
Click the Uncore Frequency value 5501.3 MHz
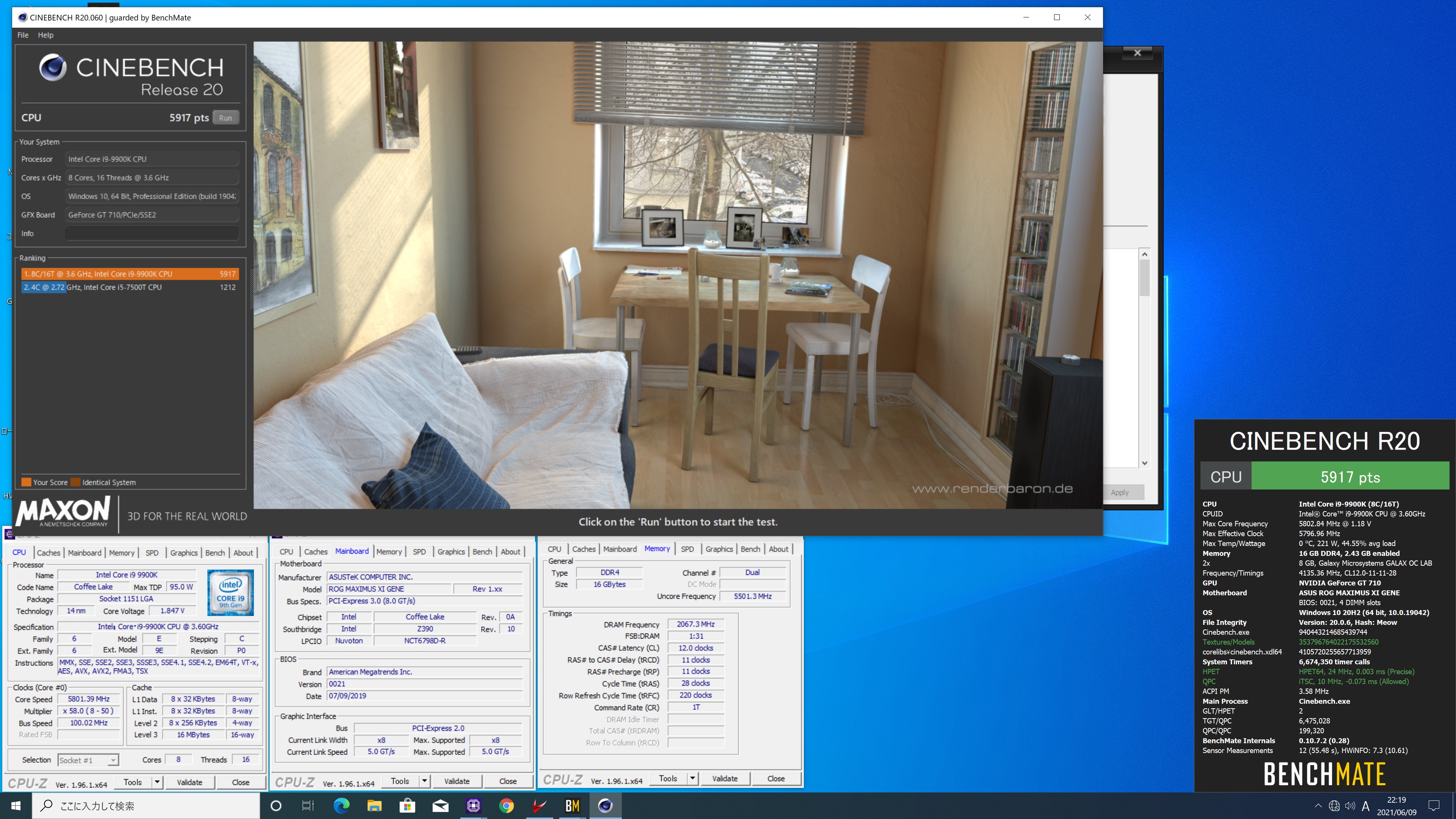click(752, 596)
